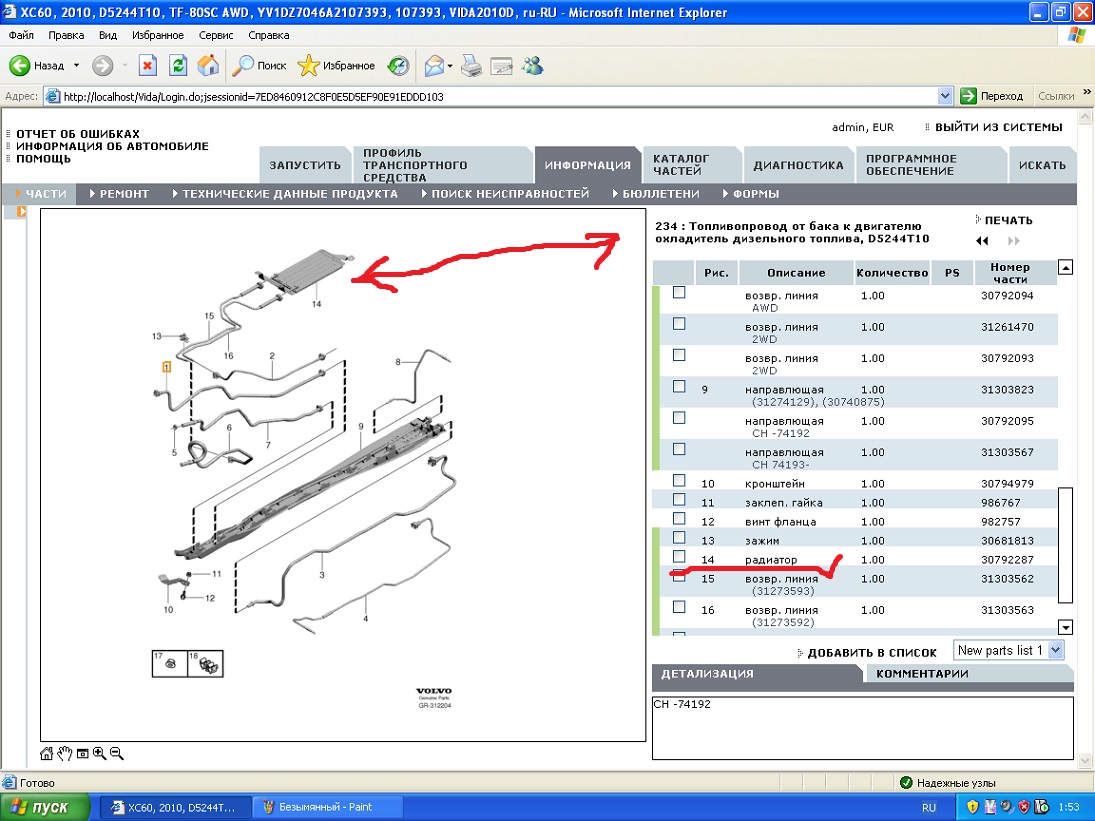This screenshot has width=1095, height=821.
Task: Check the возвр. линия 31303563 row box
Action: [x=679, y=607]
